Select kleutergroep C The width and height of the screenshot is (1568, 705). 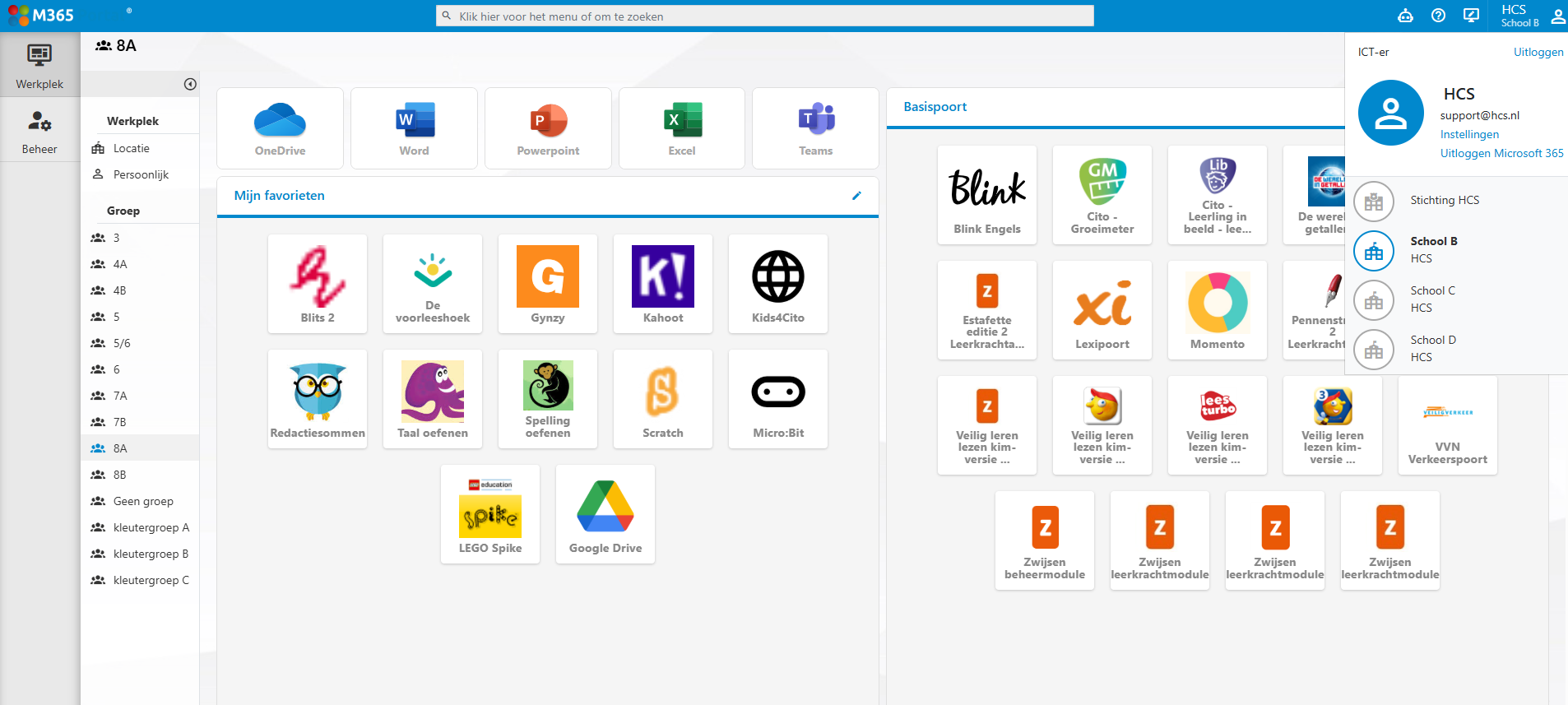point(140,580)
